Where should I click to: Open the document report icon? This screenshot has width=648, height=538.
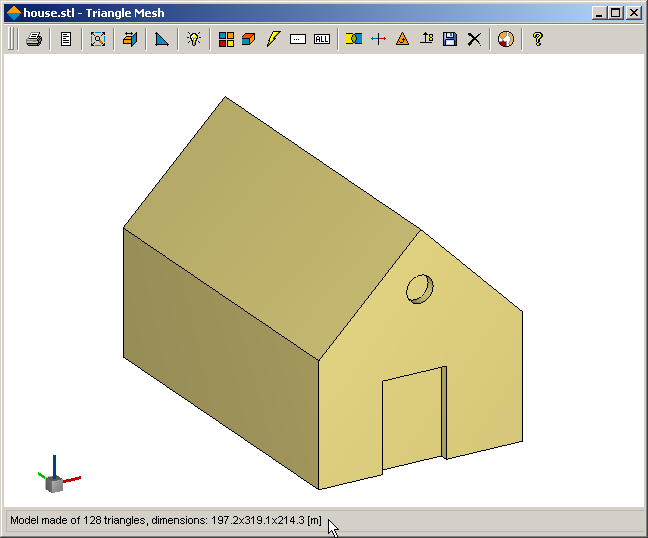click(66, 39)
